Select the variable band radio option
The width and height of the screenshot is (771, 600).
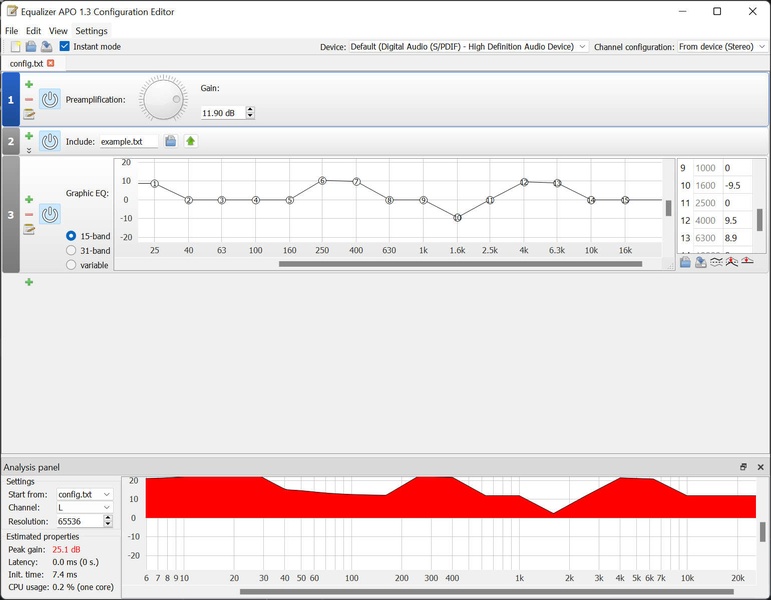point(71,265)
